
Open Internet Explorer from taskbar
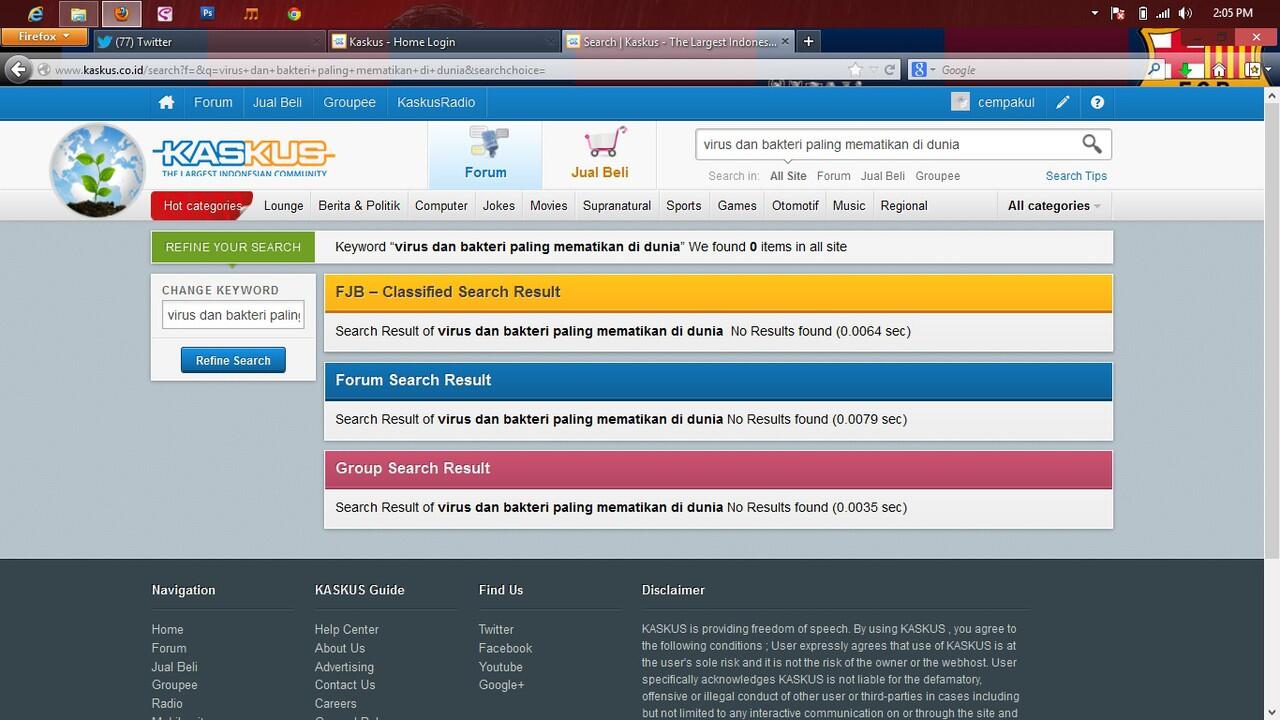click(36, 14)
